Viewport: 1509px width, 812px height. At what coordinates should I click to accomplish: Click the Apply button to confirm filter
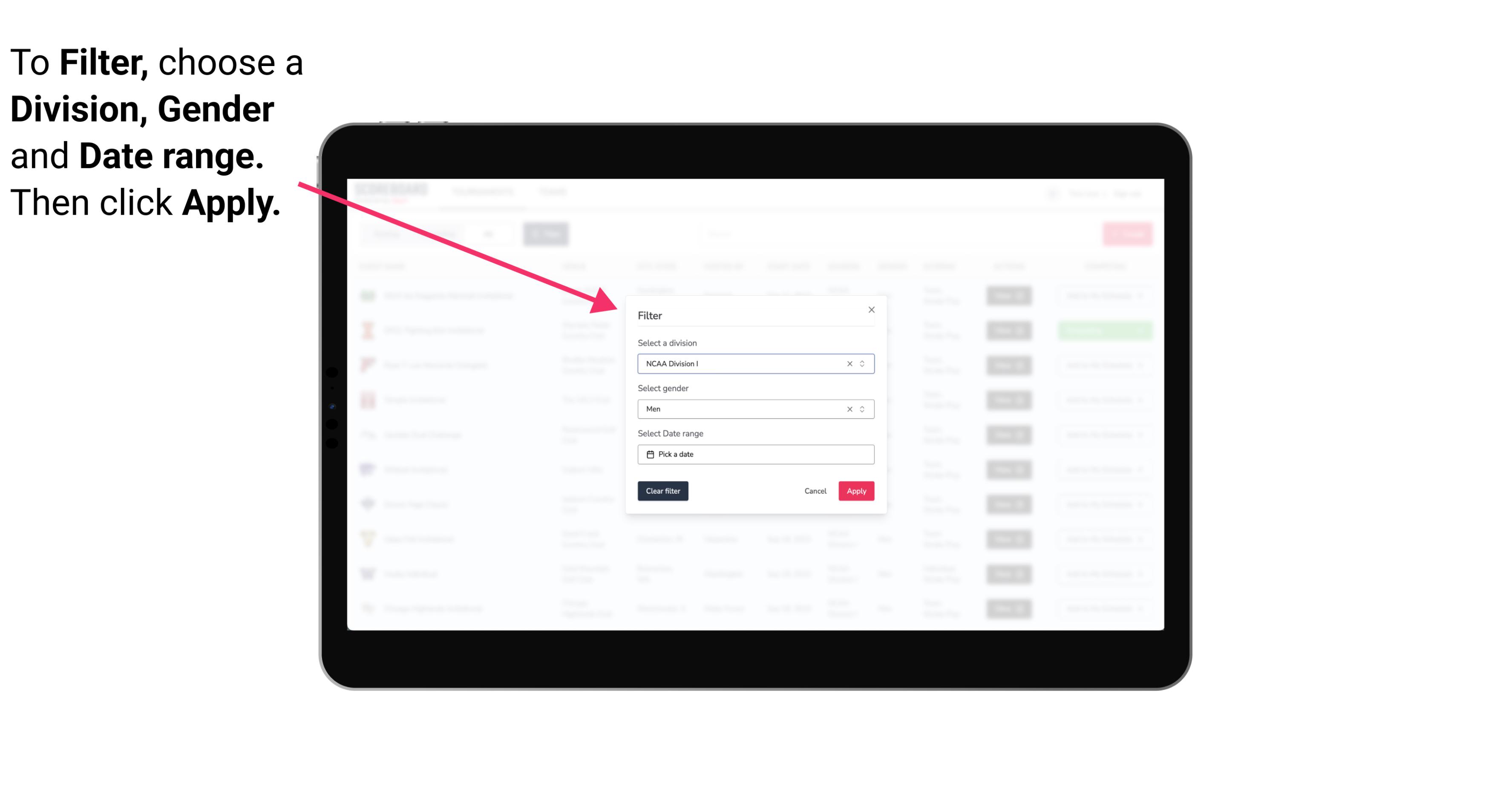(856, 491)
